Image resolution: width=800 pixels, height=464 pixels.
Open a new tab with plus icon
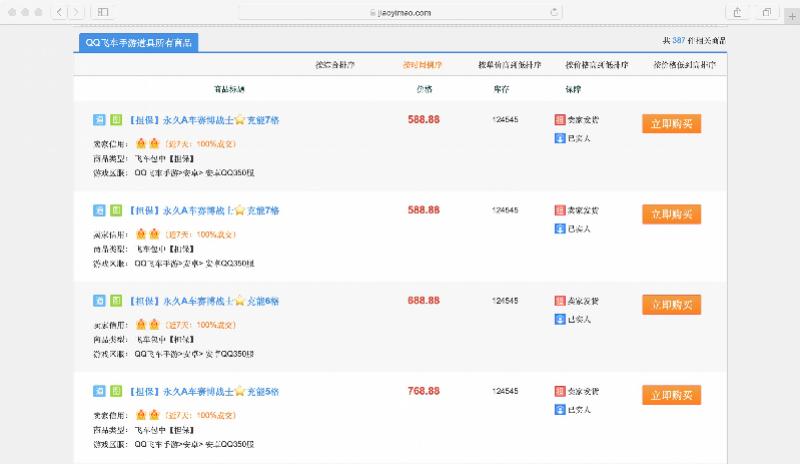pyautogui.click(x=792, y=16)
